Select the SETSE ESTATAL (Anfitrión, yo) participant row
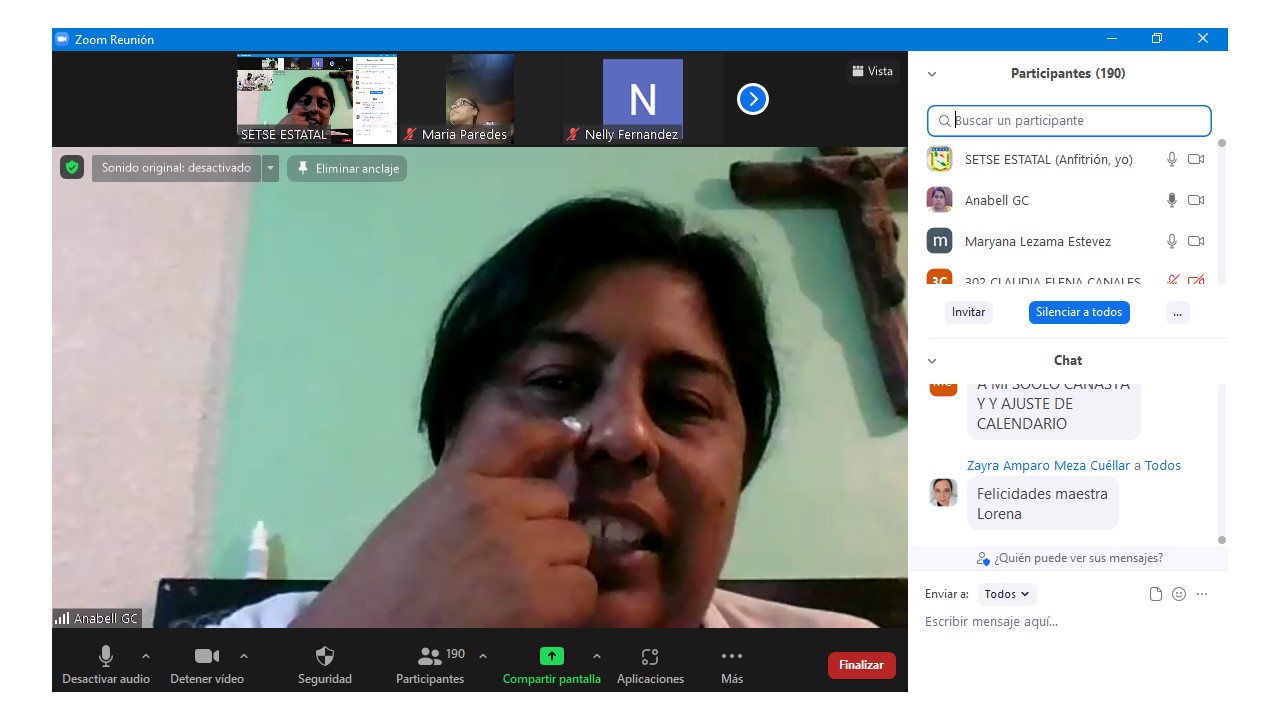This screenshot has height=720, width=1280. tap(1068, 159)
